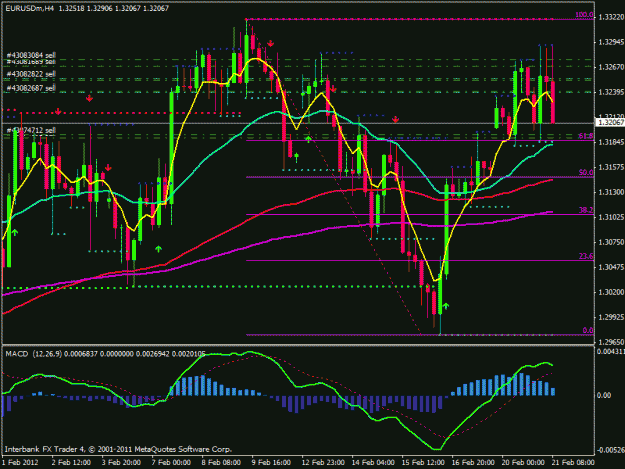Click the current price tag 1.32067
Screen dimensions: 625x469
coord(610,122)
